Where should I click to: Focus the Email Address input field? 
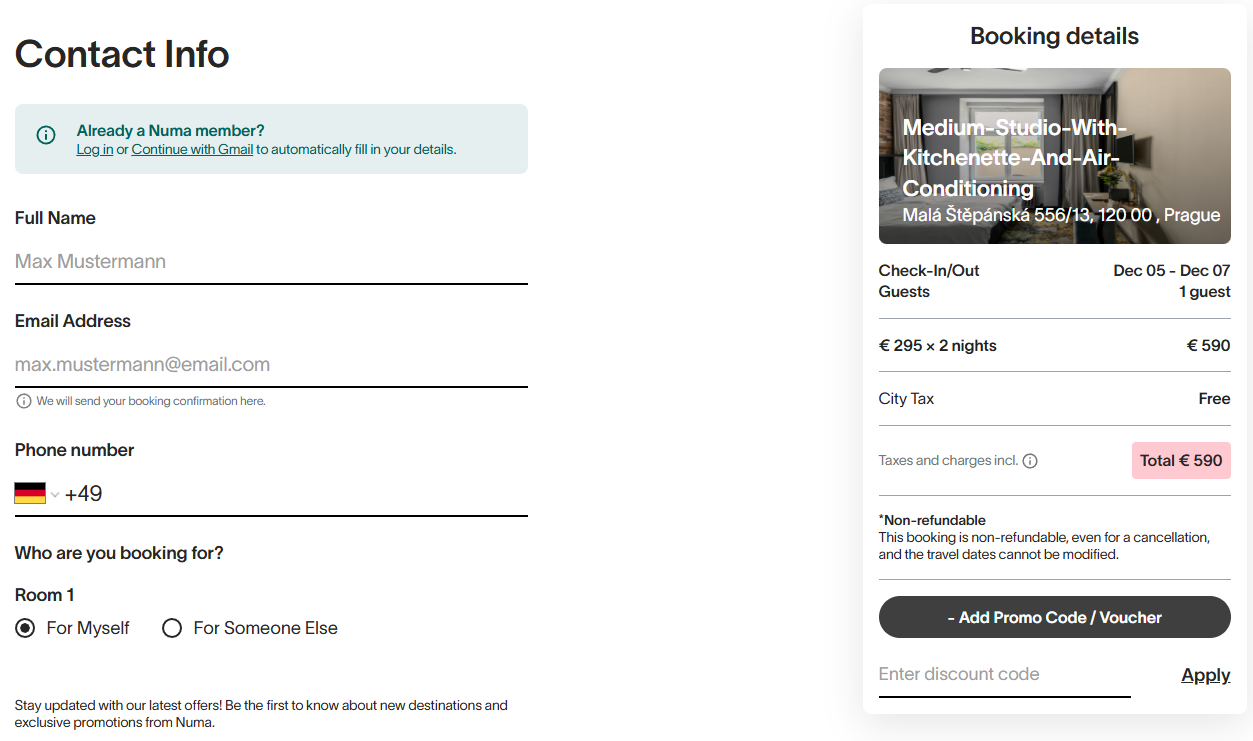[x=270, y=365]
